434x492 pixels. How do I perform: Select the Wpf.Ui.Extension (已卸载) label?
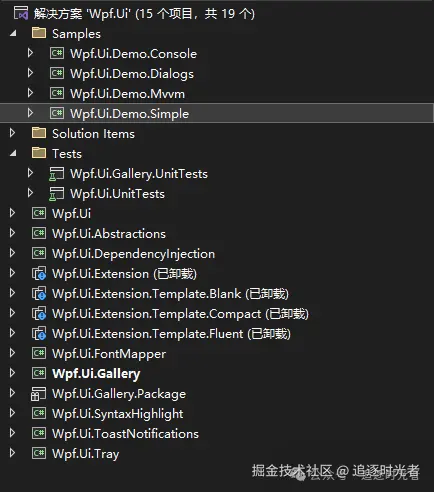point(124,274)
